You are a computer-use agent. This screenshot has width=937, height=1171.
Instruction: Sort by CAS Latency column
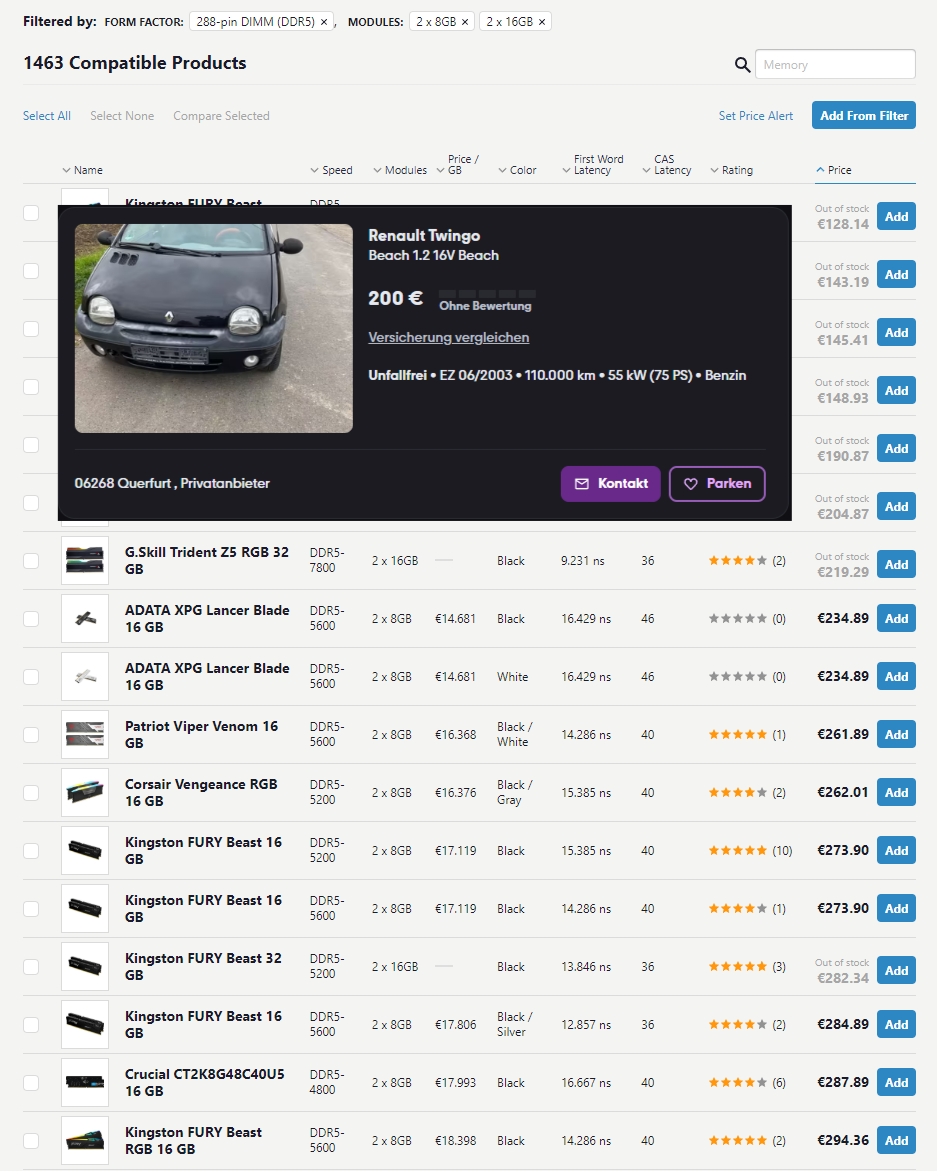pyautogui.click(x=667, y=165)
